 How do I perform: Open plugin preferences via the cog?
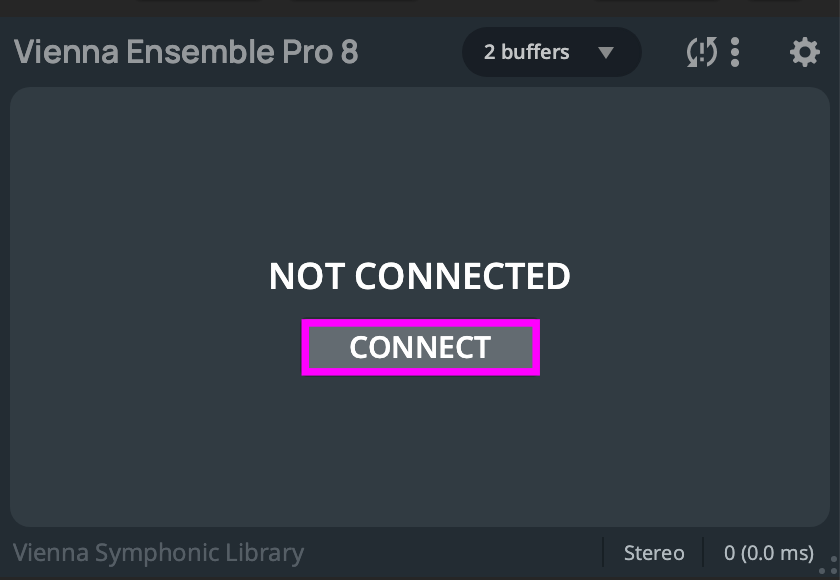pyautogui.click(x=805, y=52)
